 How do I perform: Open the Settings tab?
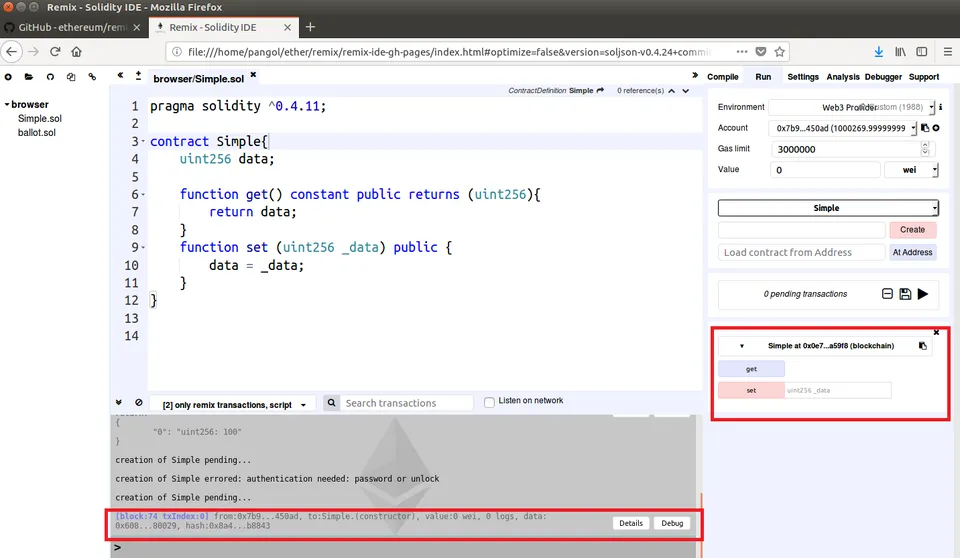(x=803, y=77)
